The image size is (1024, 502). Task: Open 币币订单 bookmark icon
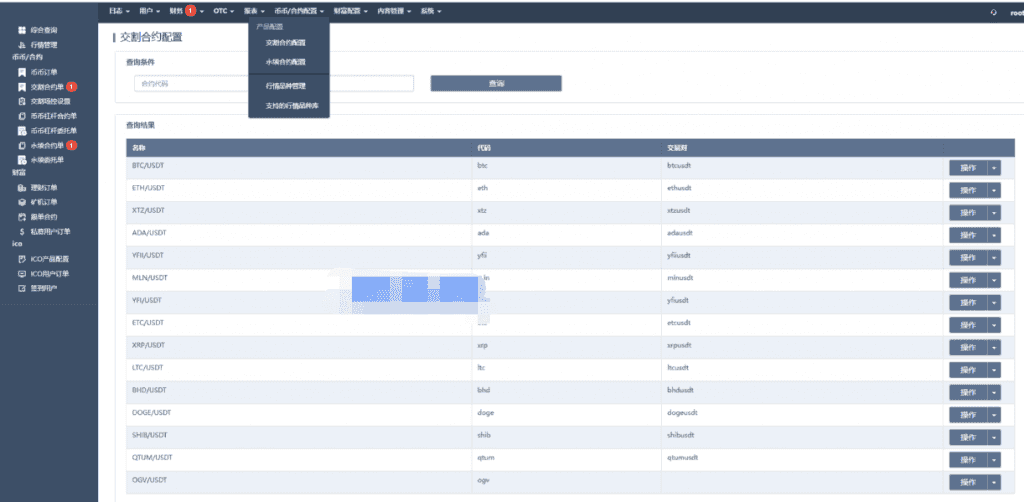[22, 72]
